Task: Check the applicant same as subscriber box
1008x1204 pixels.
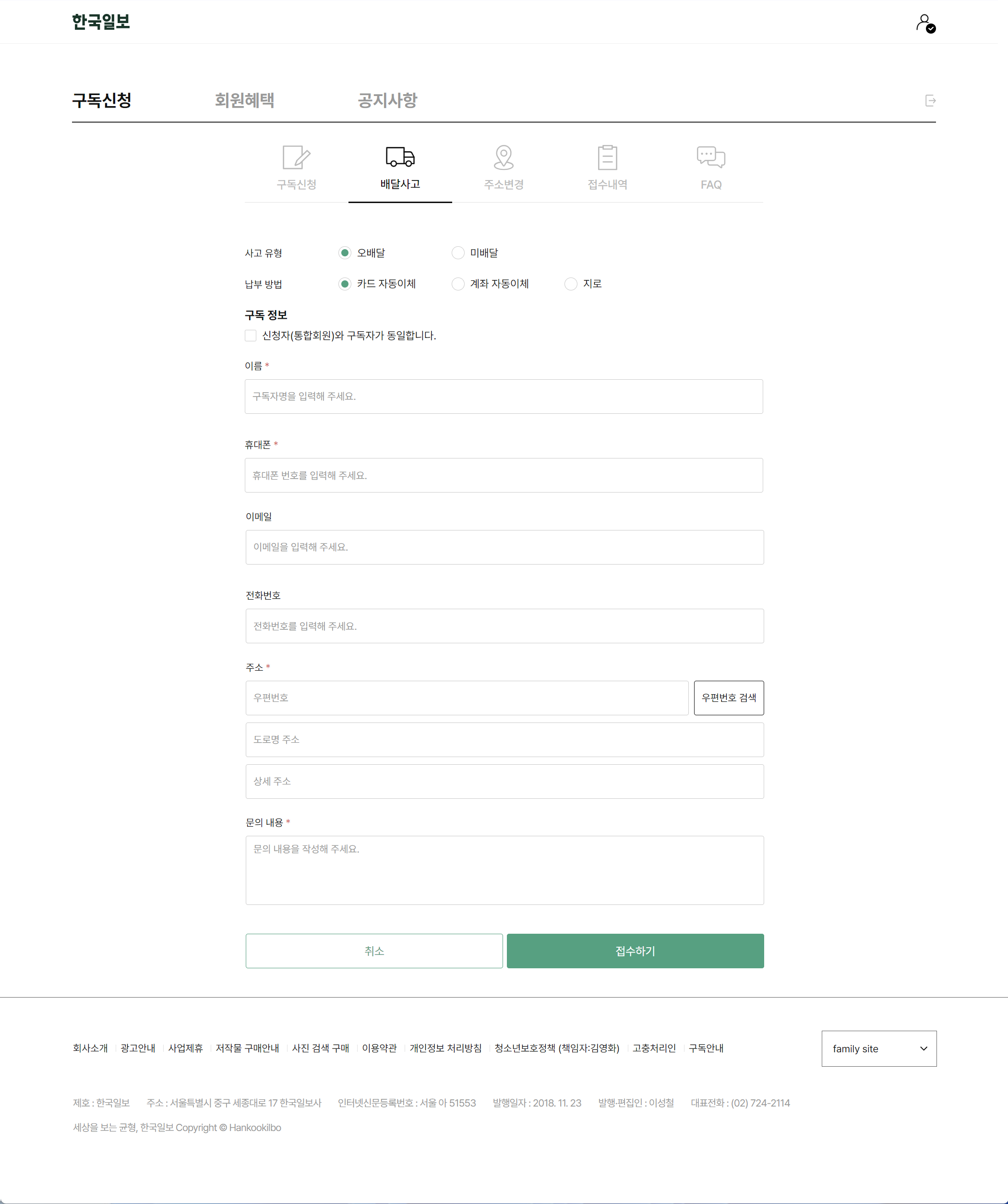Action: (x=251, y=336)
